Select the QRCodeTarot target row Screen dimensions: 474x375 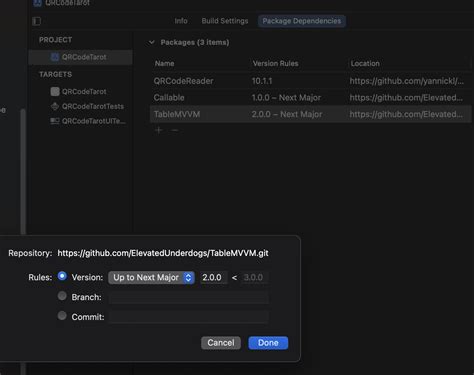tap(80, 91)
